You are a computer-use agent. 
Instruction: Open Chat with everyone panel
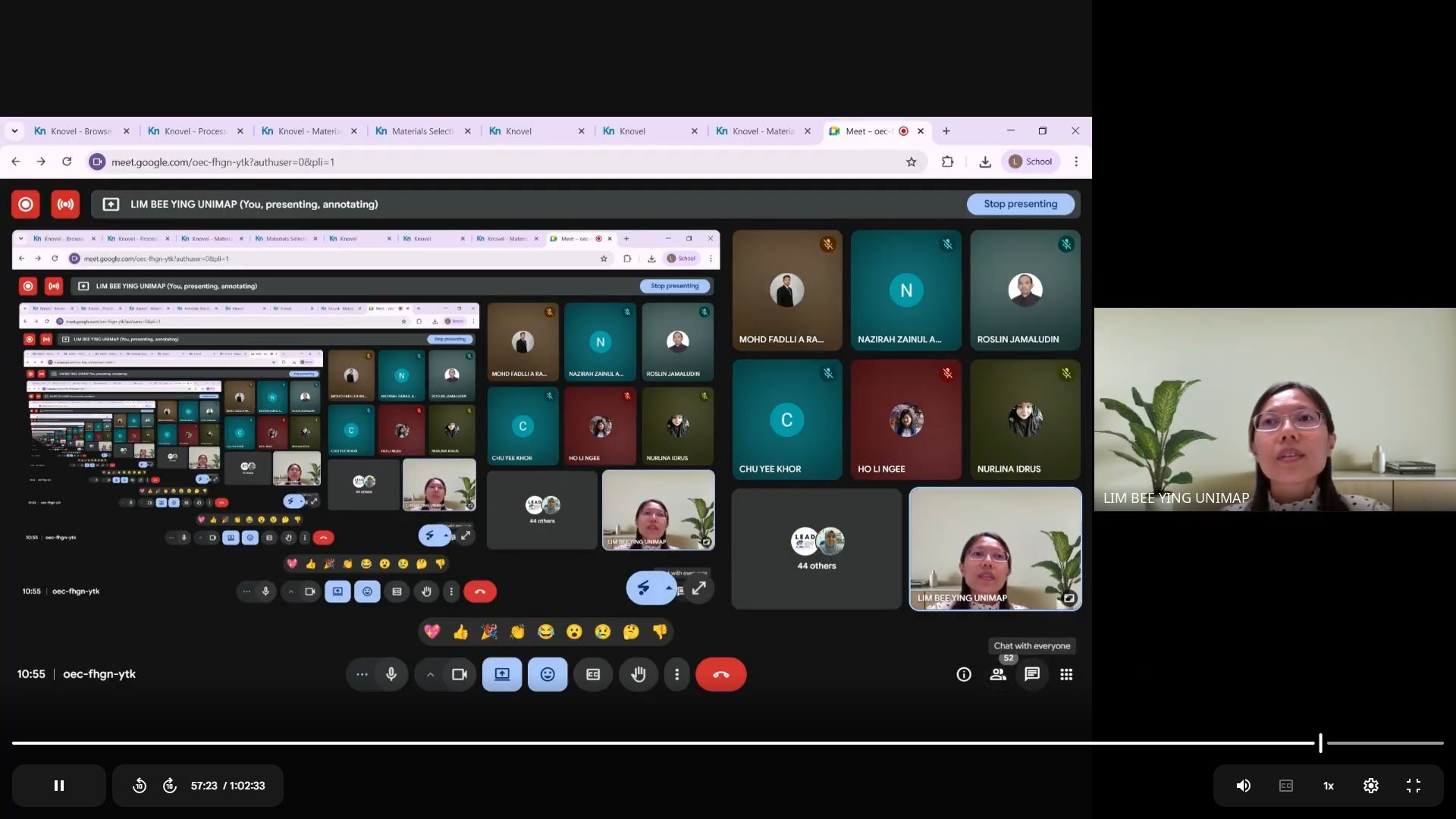pos(1032,674)
